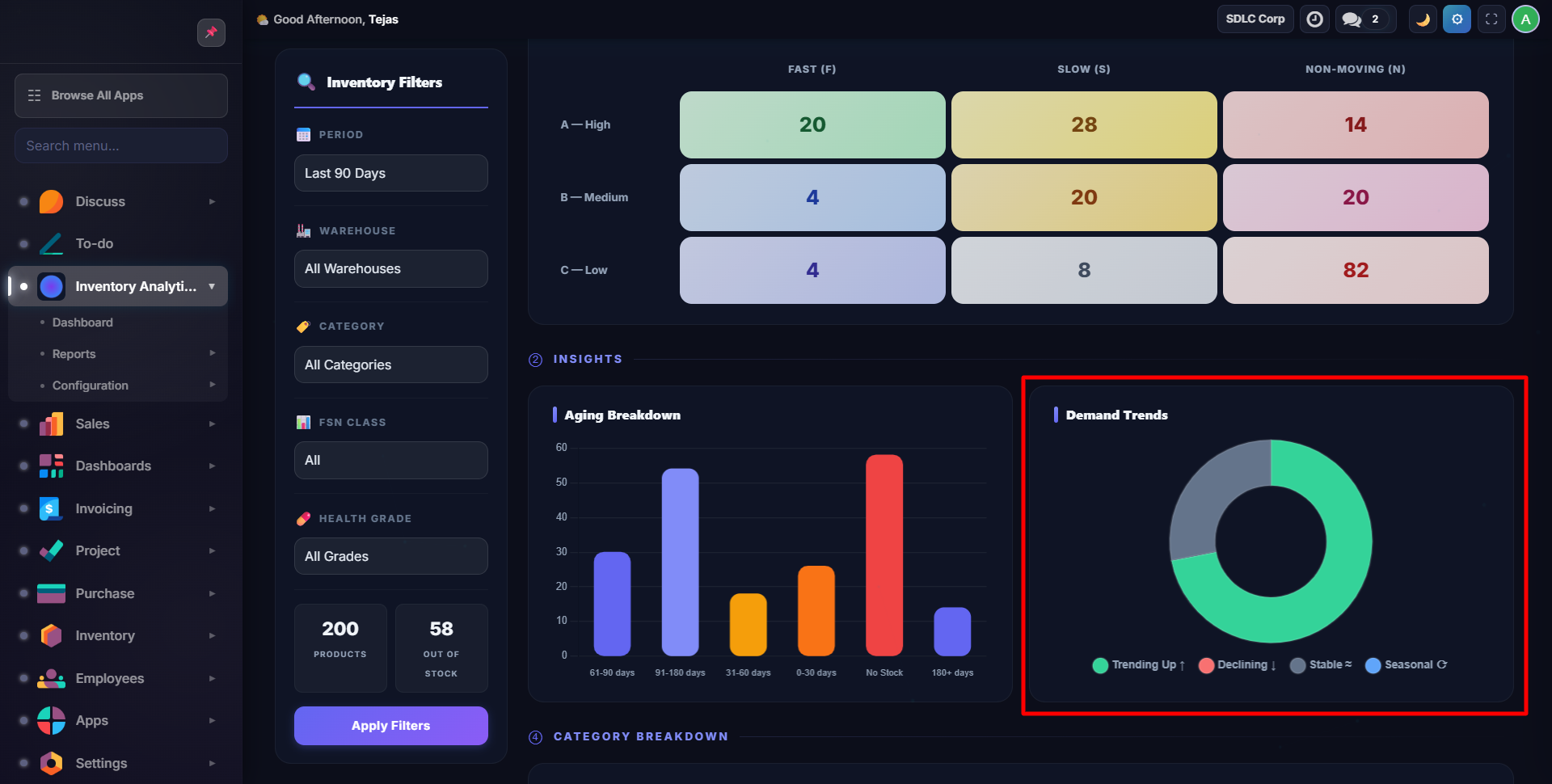Click the pin sidebar icon
The width and height of the screenshot is (1552, 784).
pos(211,32)
